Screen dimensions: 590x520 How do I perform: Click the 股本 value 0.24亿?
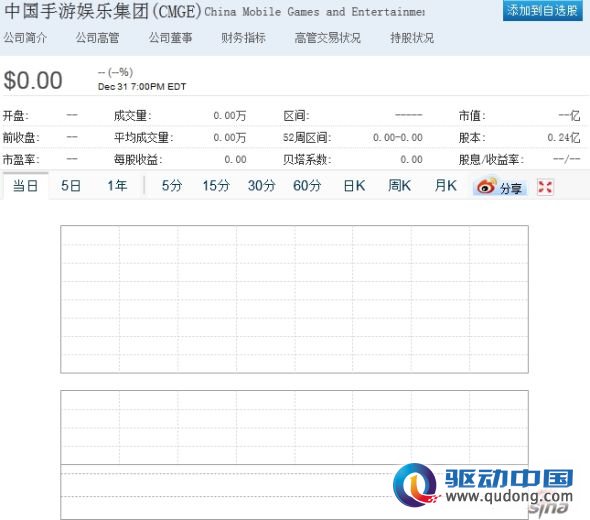pyautogui.click(x=563, y=138)
